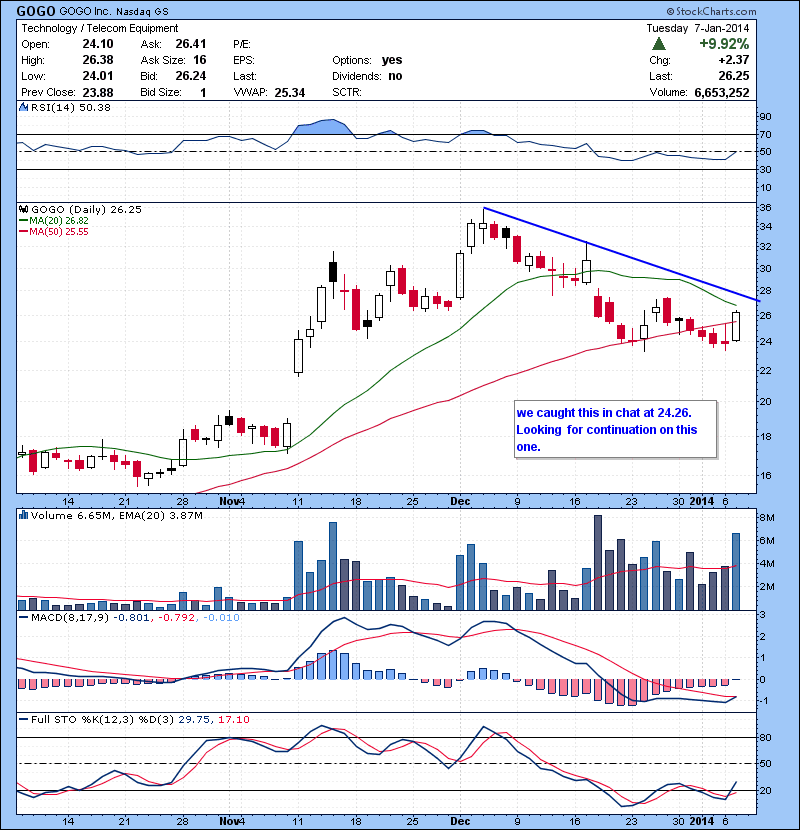Click the GOGO (Daily) candlestick icon
The image size is (800, 830).
(24, 209)
